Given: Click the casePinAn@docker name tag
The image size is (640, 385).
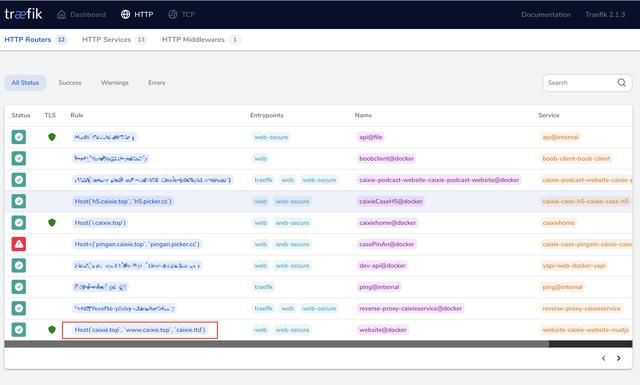Looking at the screenshot, I should (387, 244).
